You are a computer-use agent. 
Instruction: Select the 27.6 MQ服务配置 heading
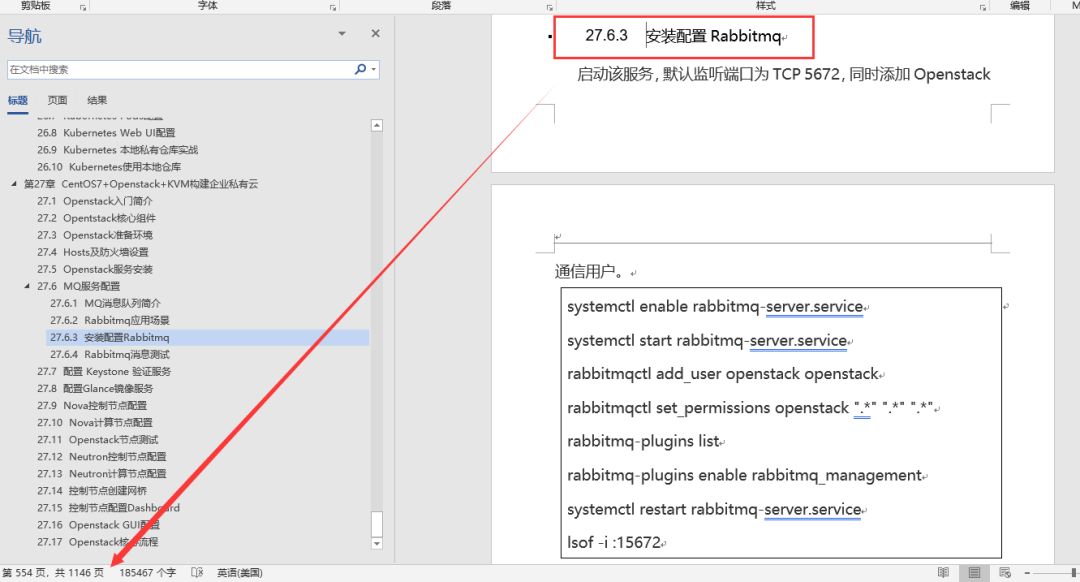[x=79, y=286]
